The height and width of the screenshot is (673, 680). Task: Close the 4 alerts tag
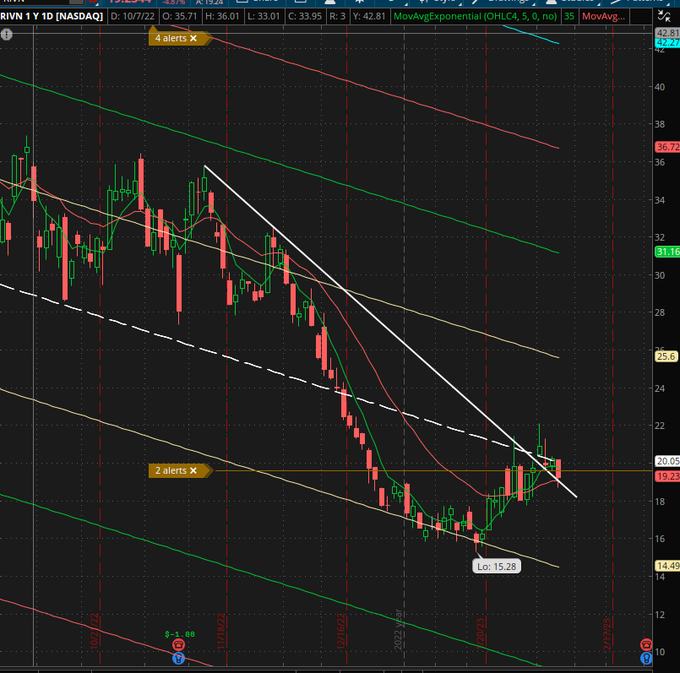[x=193, y=38]
